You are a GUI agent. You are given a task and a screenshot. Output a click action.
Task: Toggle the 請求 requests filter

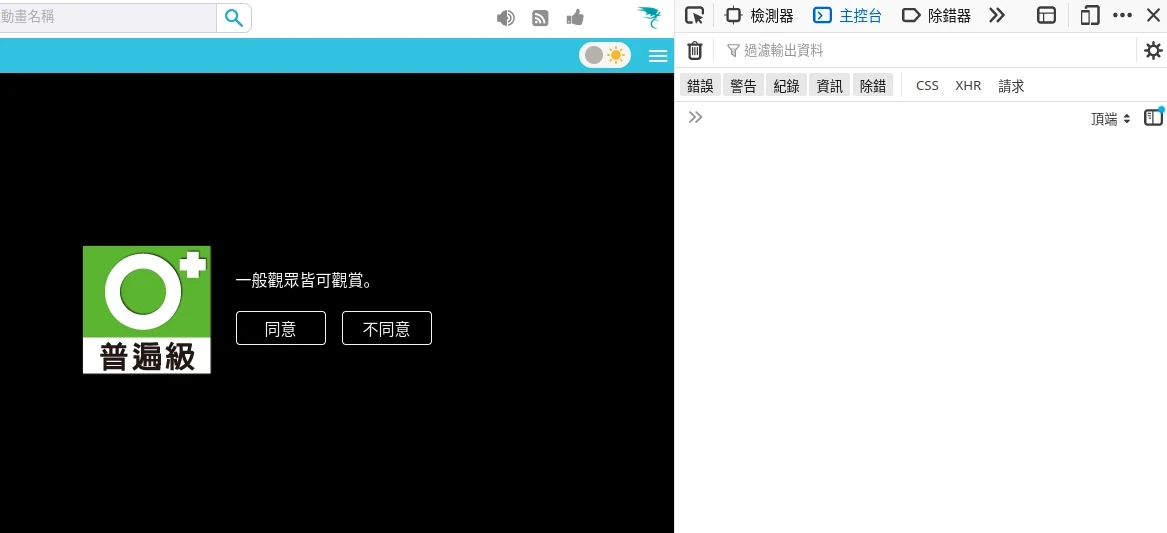point(1011,86)
